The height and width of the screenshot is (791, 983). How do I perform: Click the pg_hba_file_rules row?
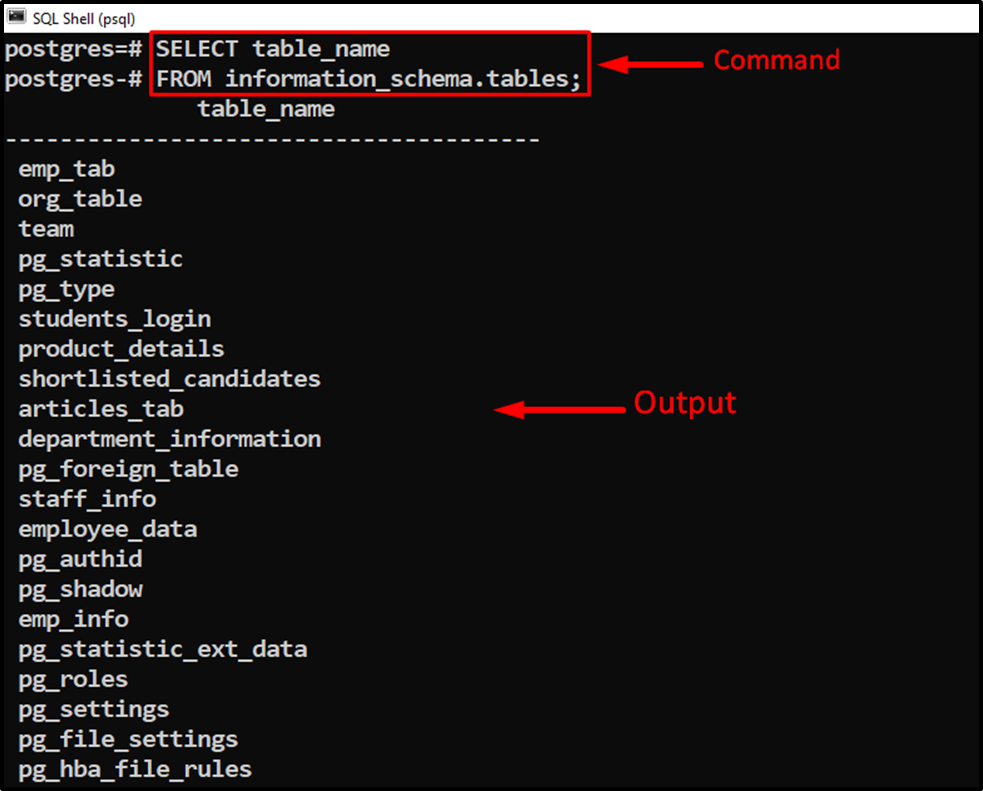pos(135,770)
